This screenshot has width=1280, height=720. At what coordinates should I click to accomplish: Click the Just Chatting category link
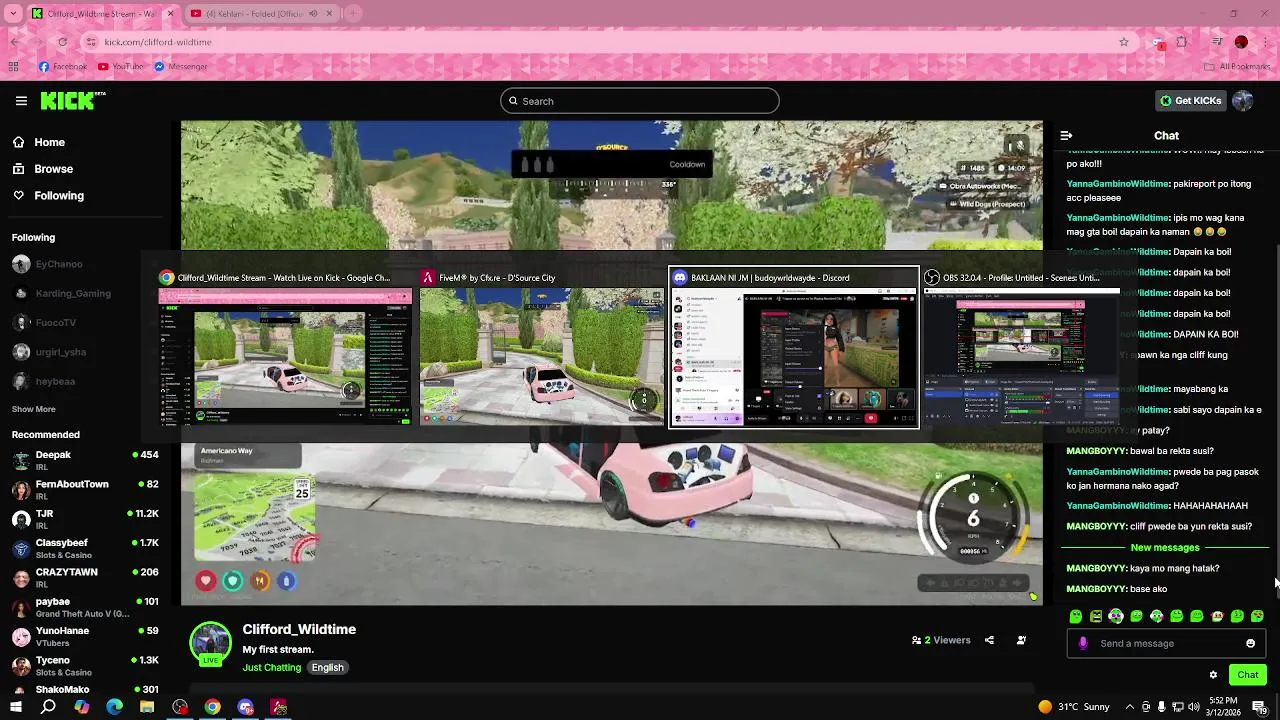271,667
